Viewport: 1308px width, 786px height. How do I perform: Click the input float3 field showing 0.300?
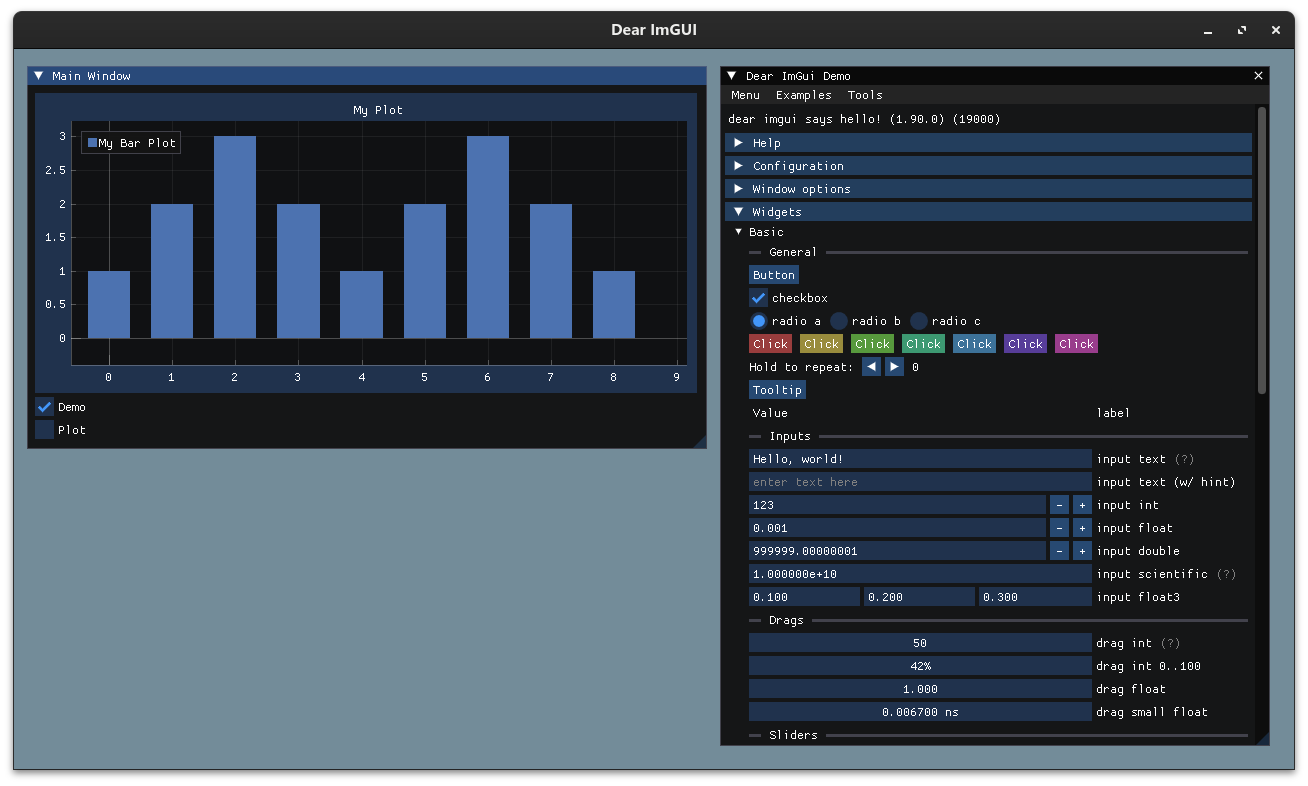coord(1035,597)
